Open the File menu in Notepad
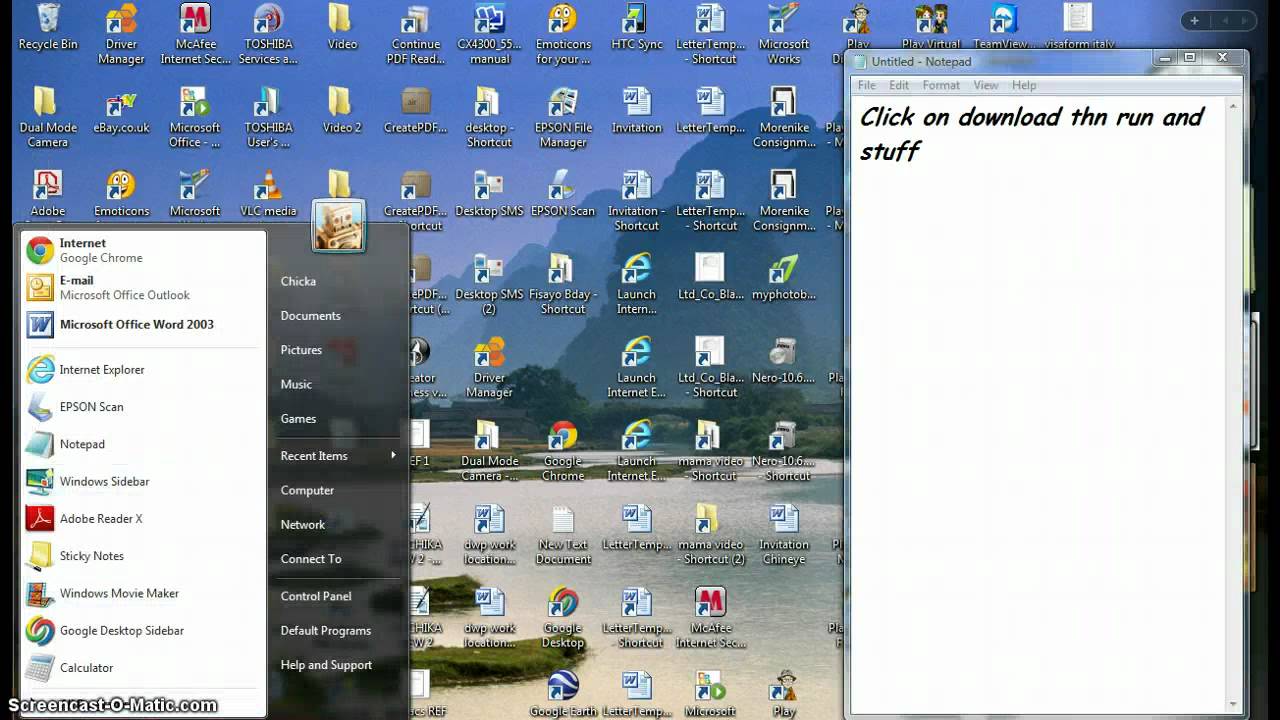This screenshot has height=720, width=1280. tap(867, 85)
